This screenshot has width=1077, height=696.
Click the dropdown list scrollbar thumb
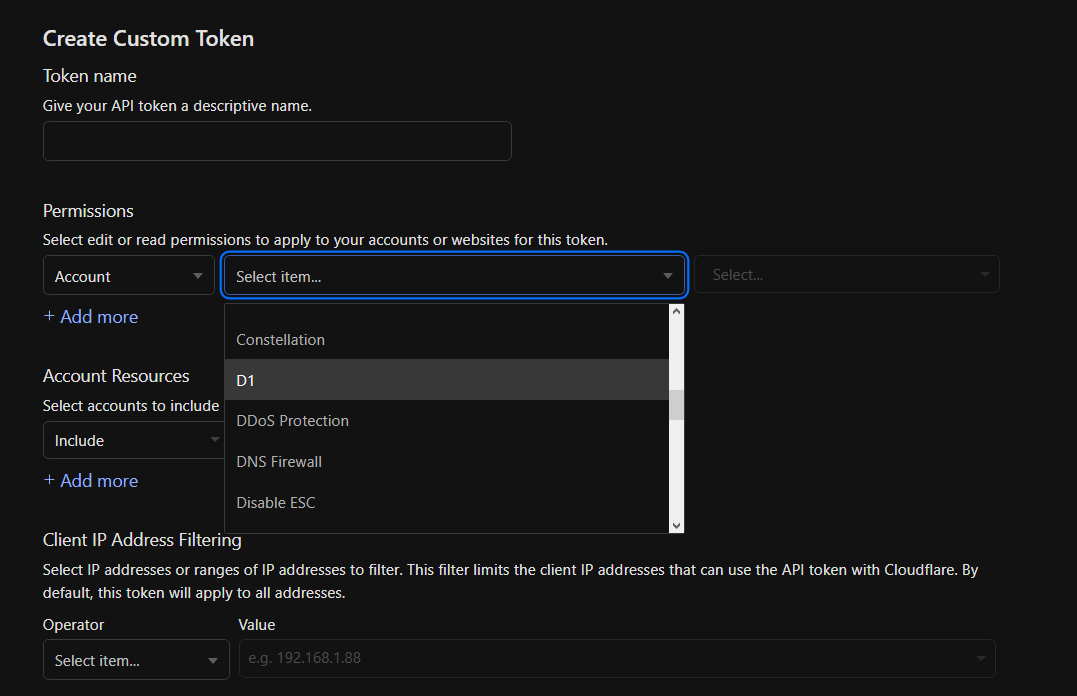(677, 404)
